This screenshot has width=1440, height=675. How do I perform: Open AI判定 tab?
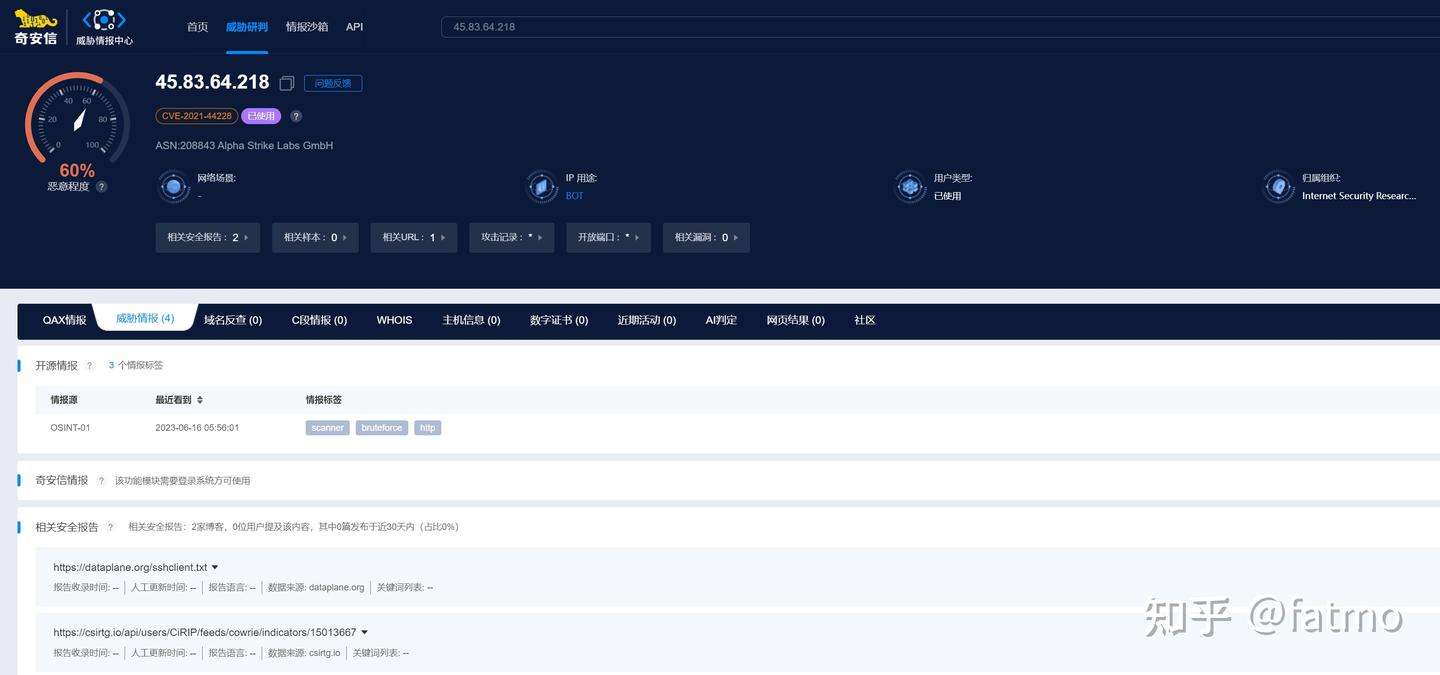(721, 320)
